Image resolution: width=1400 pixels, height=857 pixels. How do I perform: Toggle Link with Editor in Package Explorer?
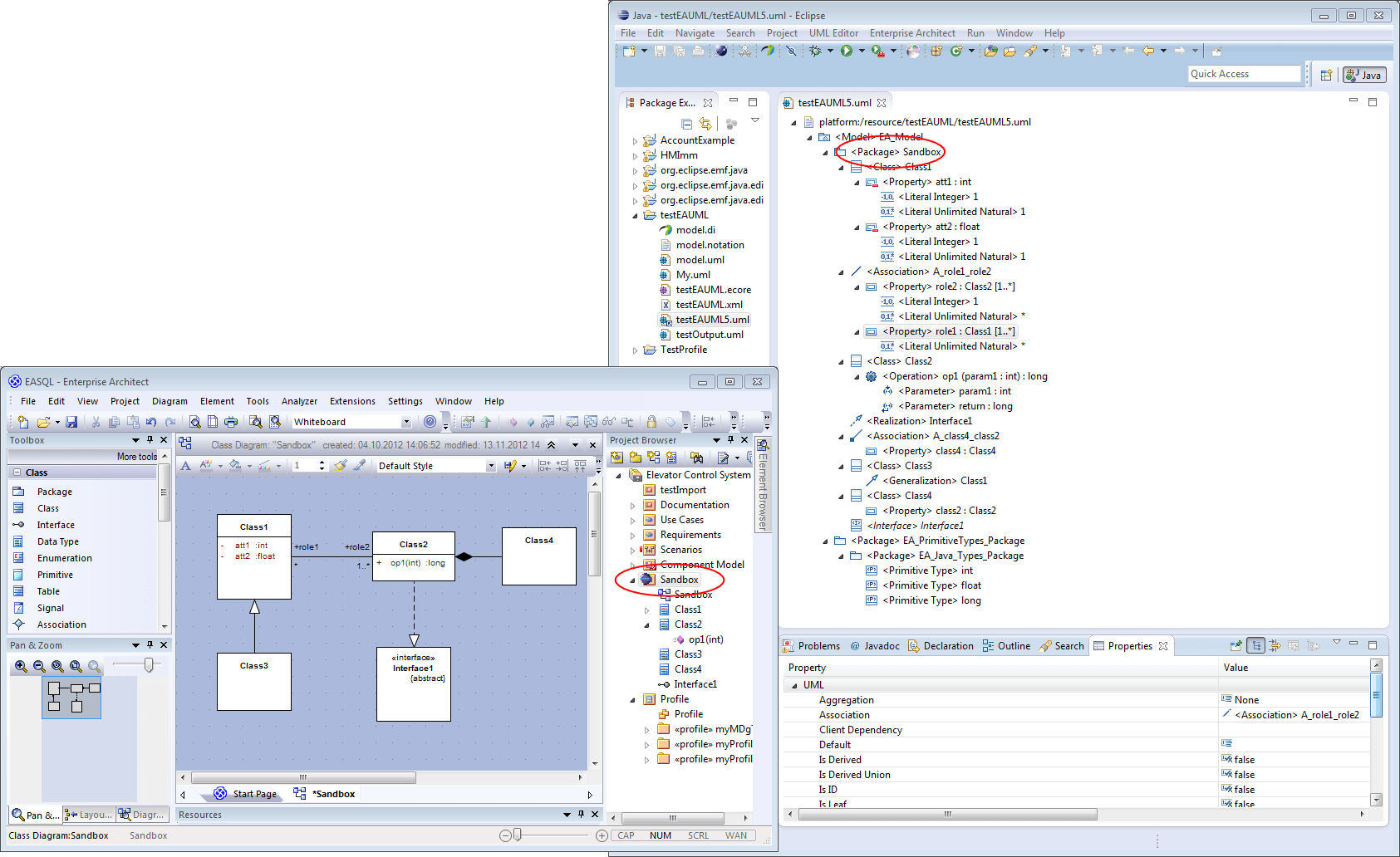705,124
